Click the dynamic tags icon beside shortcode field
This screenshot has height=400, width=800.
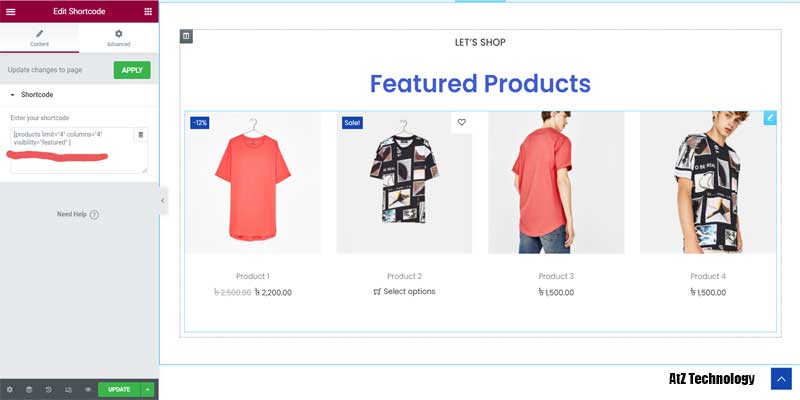(x=141, y=135)
